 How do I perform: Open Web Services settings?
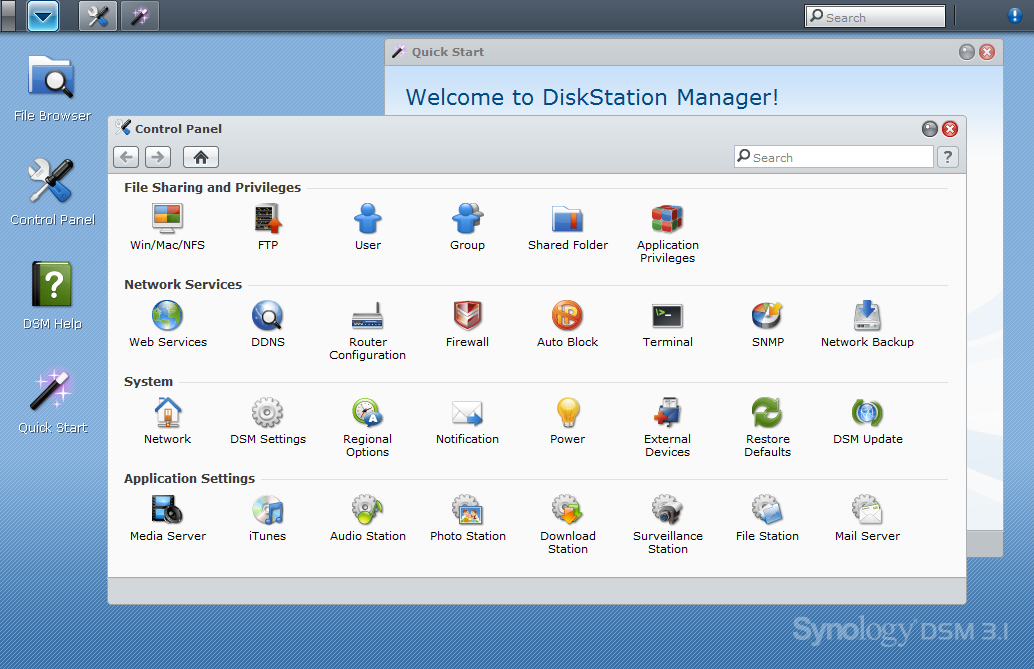(167, 324)
